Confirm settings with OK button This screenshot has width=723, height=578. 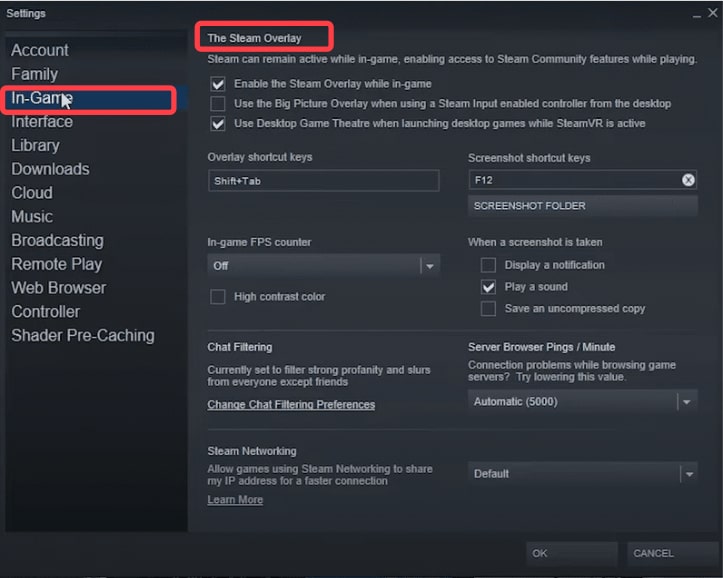click(x=572, y=553)
